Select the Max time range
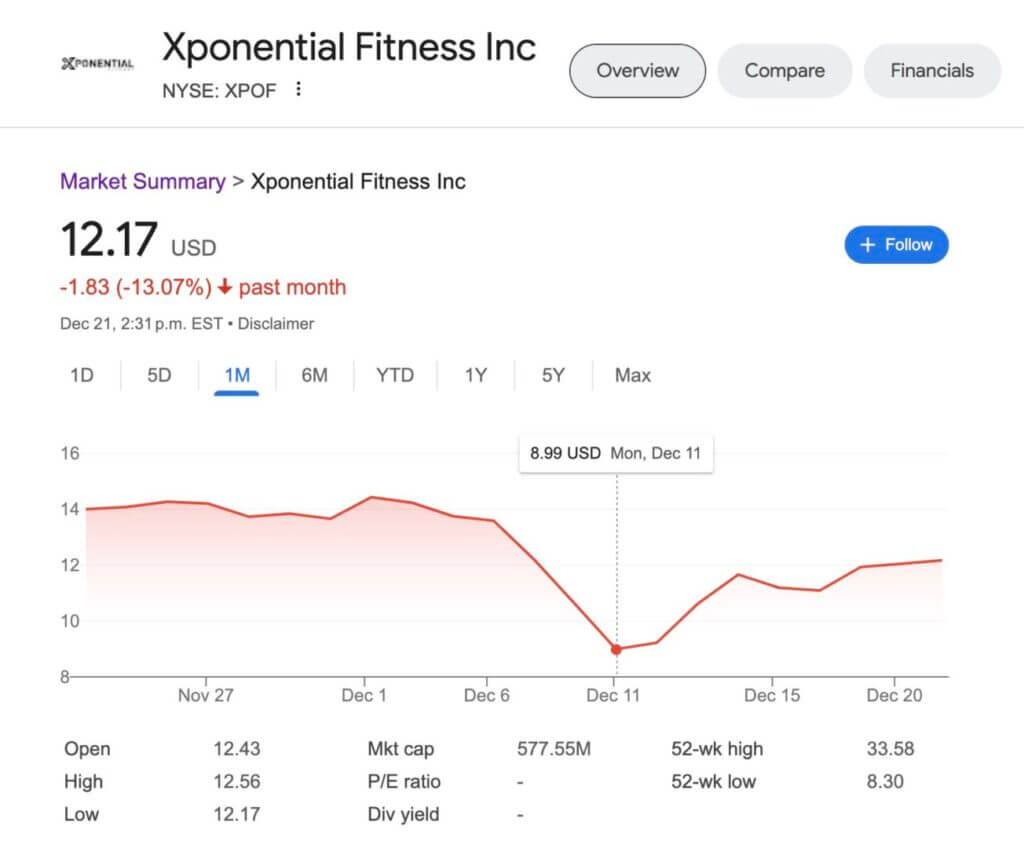The width and height of the screenshot is (1024, 848). coord(631,375)
